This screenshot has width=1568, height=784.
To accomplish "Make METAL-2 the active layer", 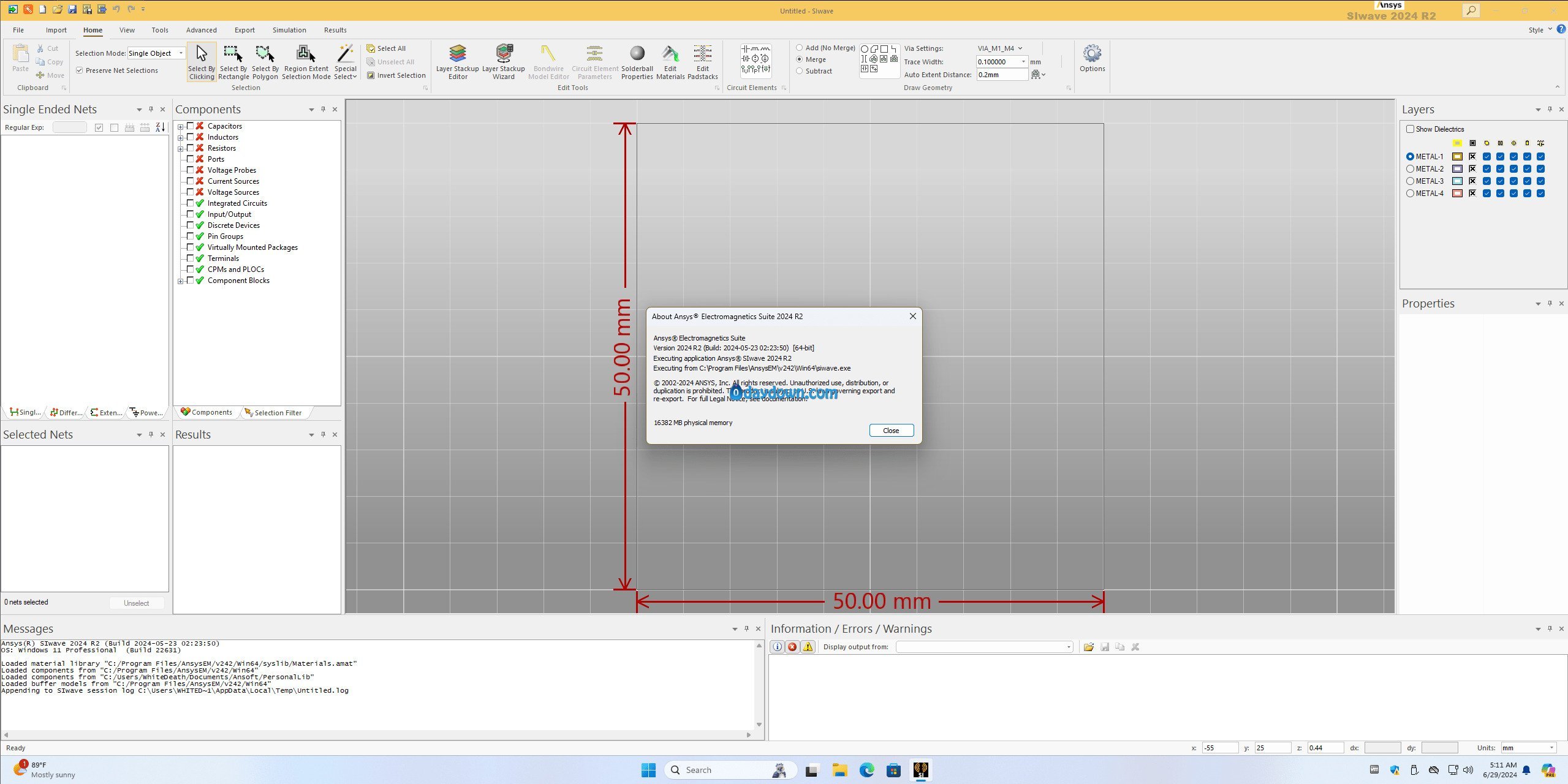I will click(1410, 168).
